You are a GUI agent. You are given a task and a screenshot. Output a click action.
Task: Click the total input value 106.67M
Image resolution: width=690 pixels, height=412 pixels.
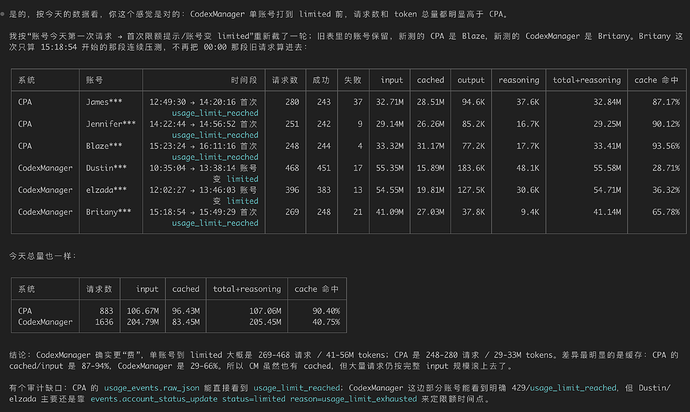click(x=143, y=311)
